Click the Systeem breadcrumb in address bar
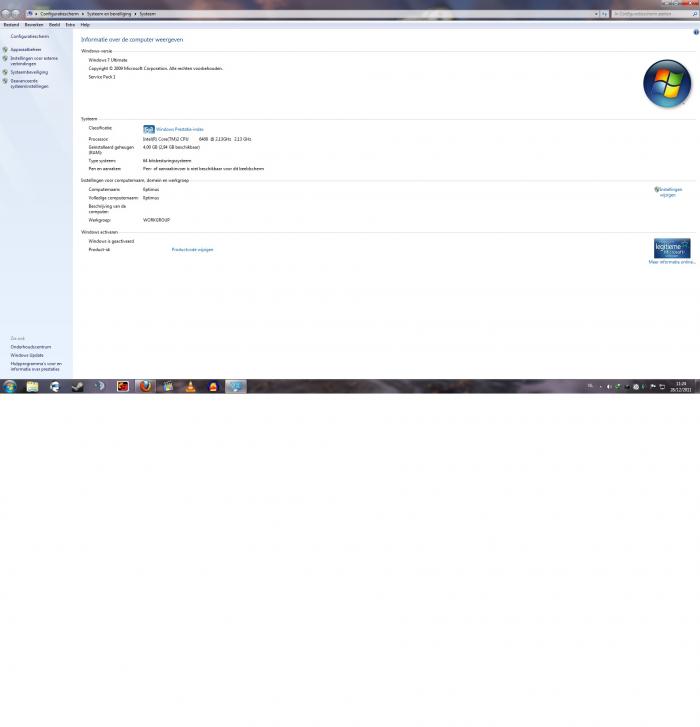This screenshot has height=727, width=700. 147,14
